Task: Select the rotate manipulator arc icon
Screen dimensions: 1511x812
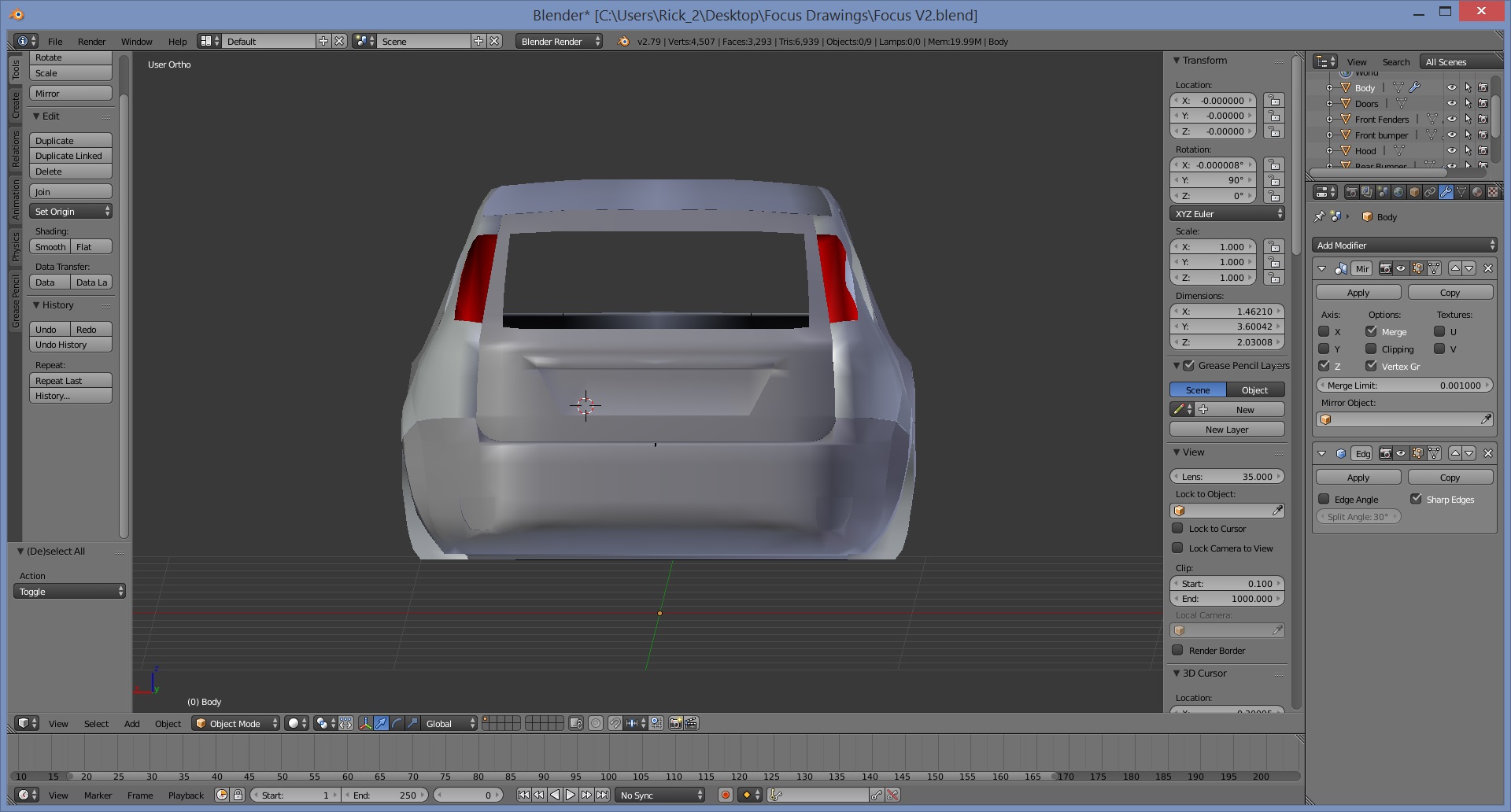Action: tap(397, 723)
